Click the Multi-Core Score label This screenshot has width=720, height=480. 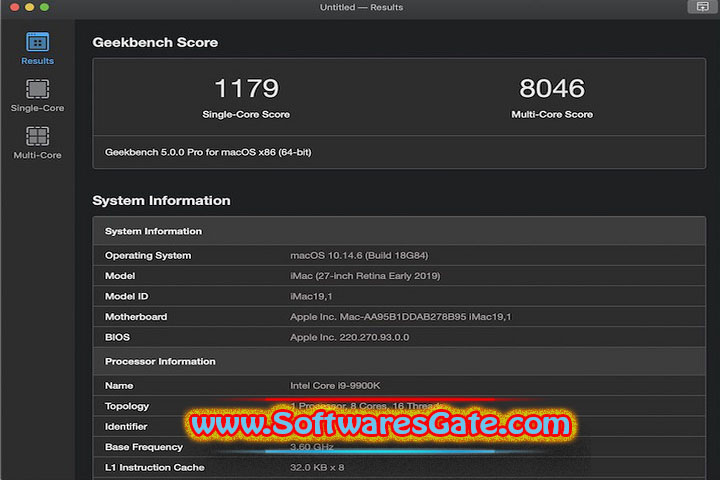552,114
